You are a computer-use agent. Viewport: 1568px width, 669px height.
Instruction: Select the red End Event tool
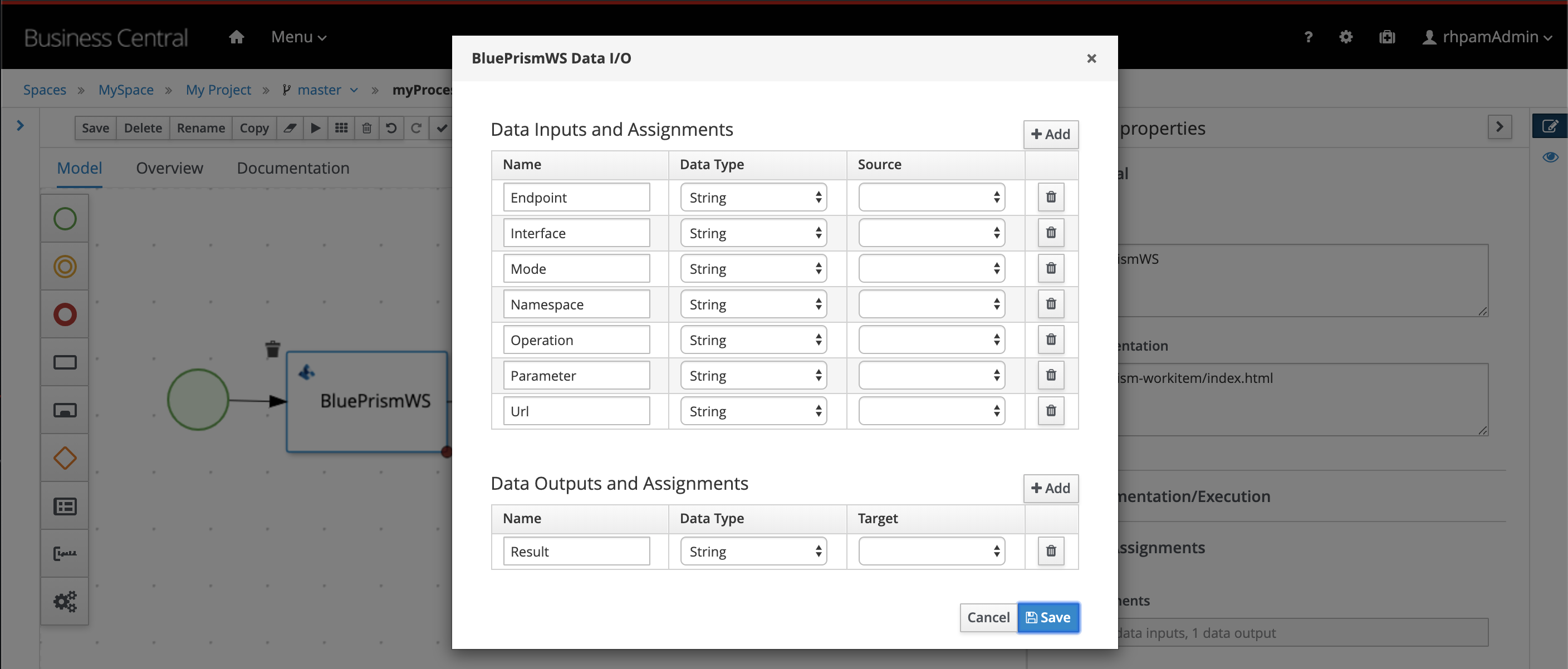tap(65, 314)
